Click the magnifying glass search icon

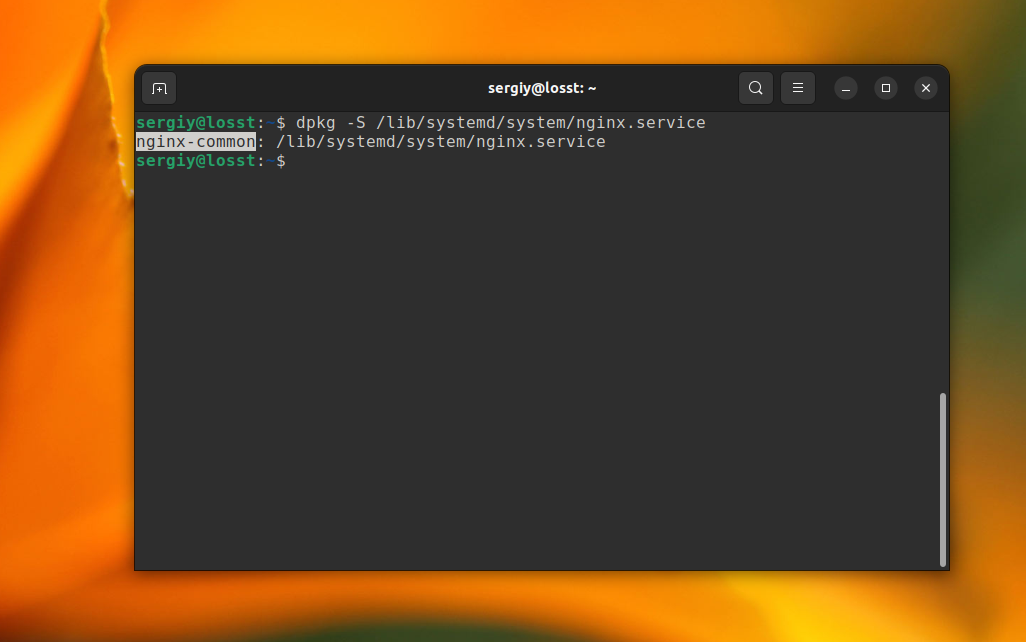click(755, 88)
